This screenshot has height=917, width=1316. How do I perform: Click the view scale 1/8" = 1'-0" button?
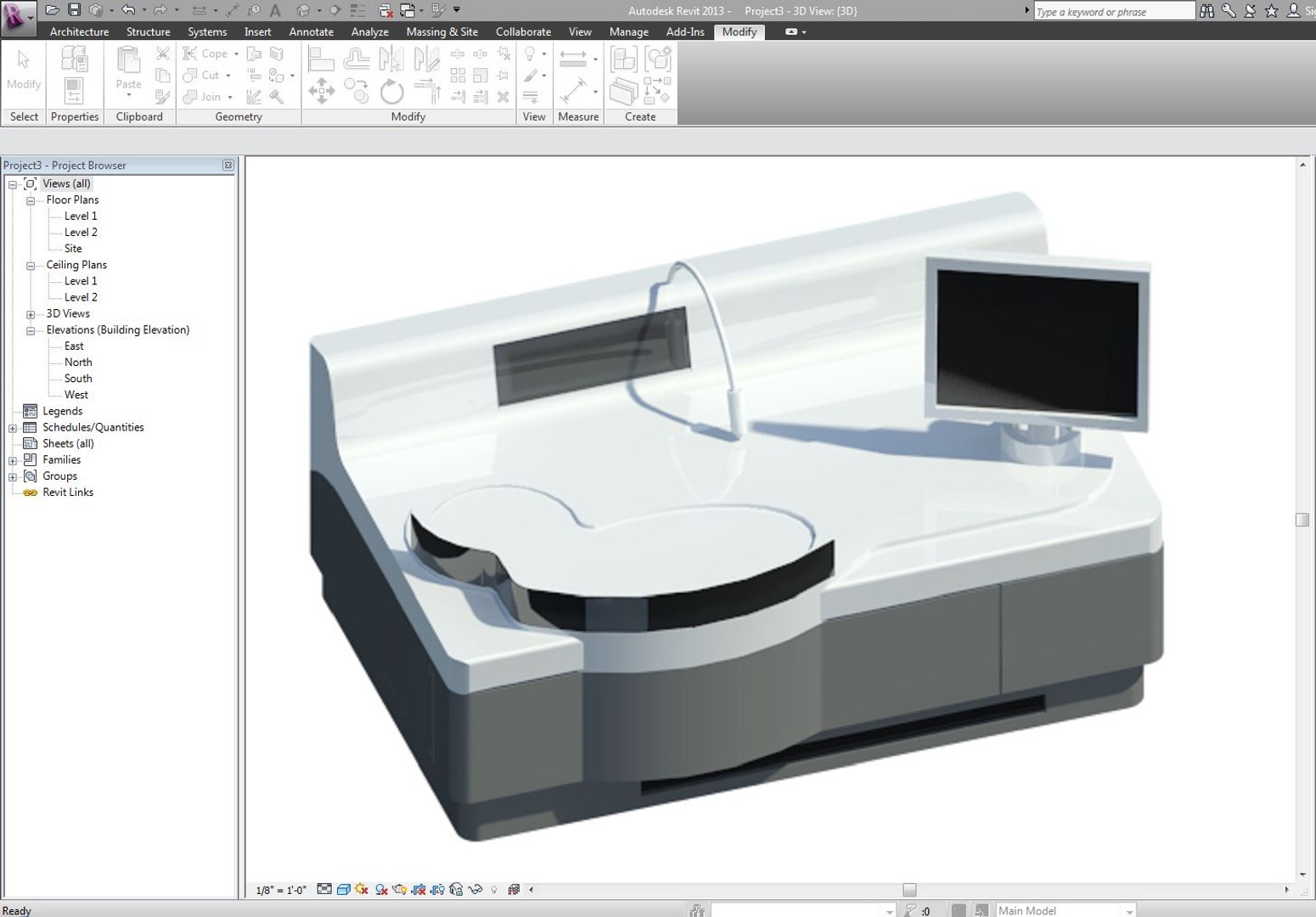[x=281, y=890]
